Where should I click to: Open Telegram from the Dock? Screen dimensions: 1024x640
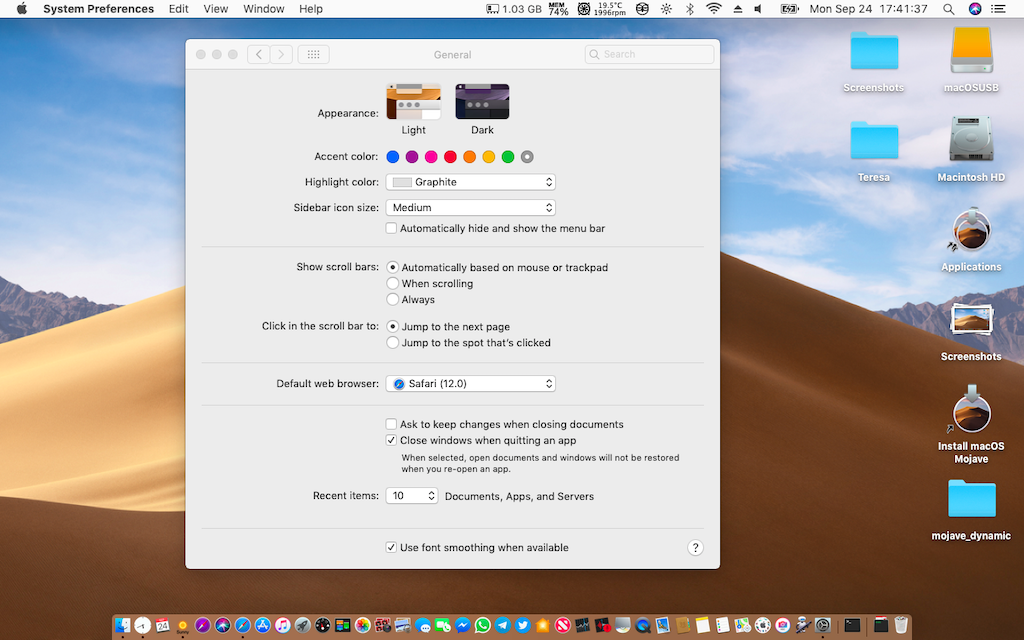503,625
